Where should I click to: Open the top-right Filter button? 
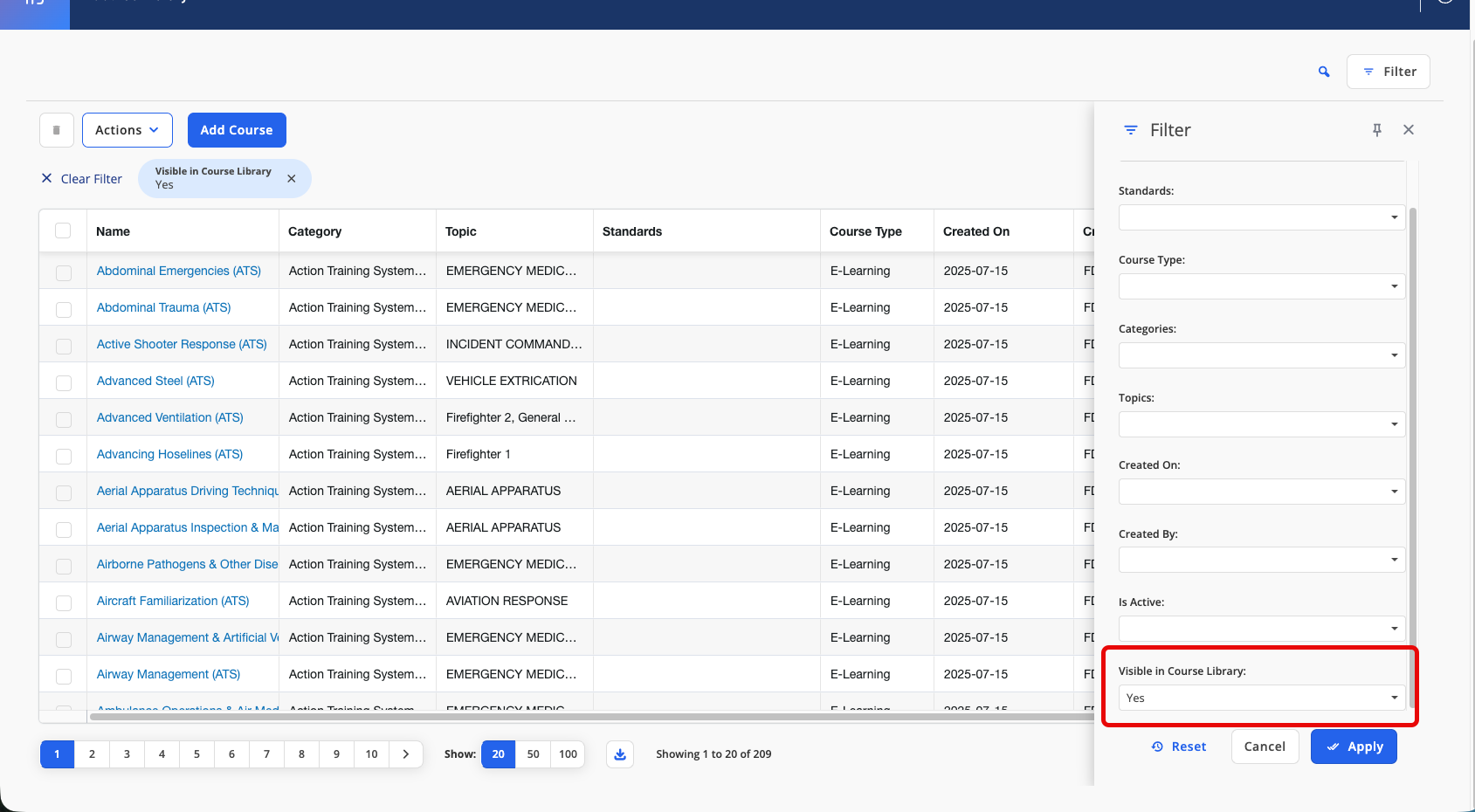[1389, 72]
